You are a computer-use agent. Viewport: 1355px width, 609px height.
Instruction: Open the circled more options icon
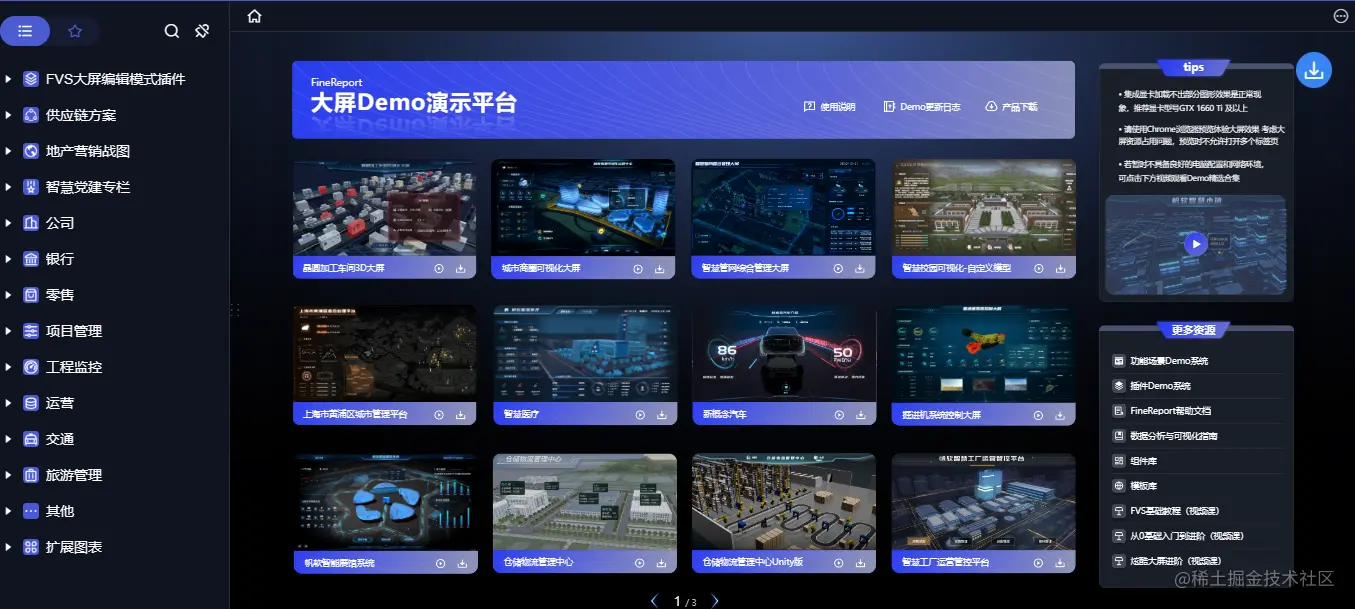[x=1341, y=16]
